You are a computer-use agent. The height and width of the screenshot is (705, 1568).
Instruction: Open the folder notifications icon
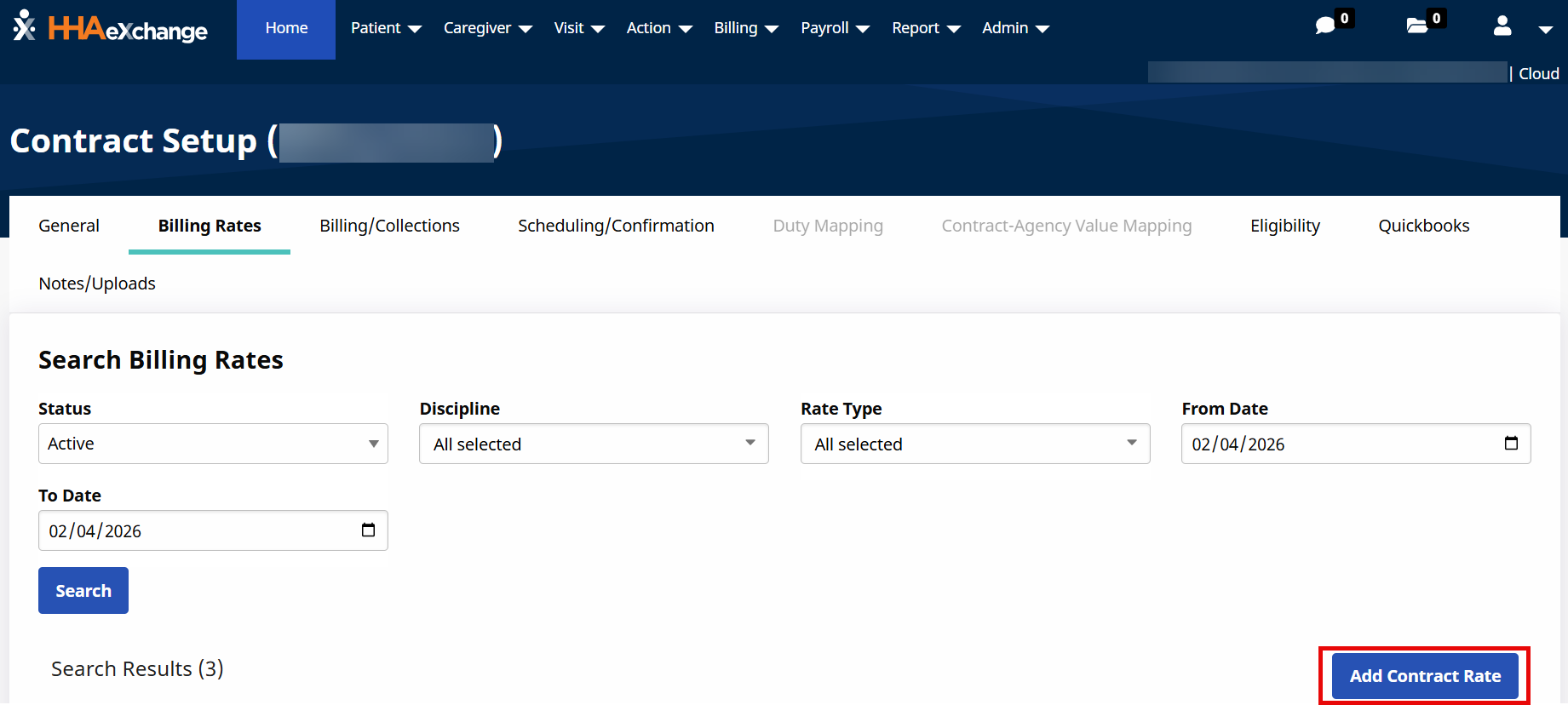point(1417,26)
